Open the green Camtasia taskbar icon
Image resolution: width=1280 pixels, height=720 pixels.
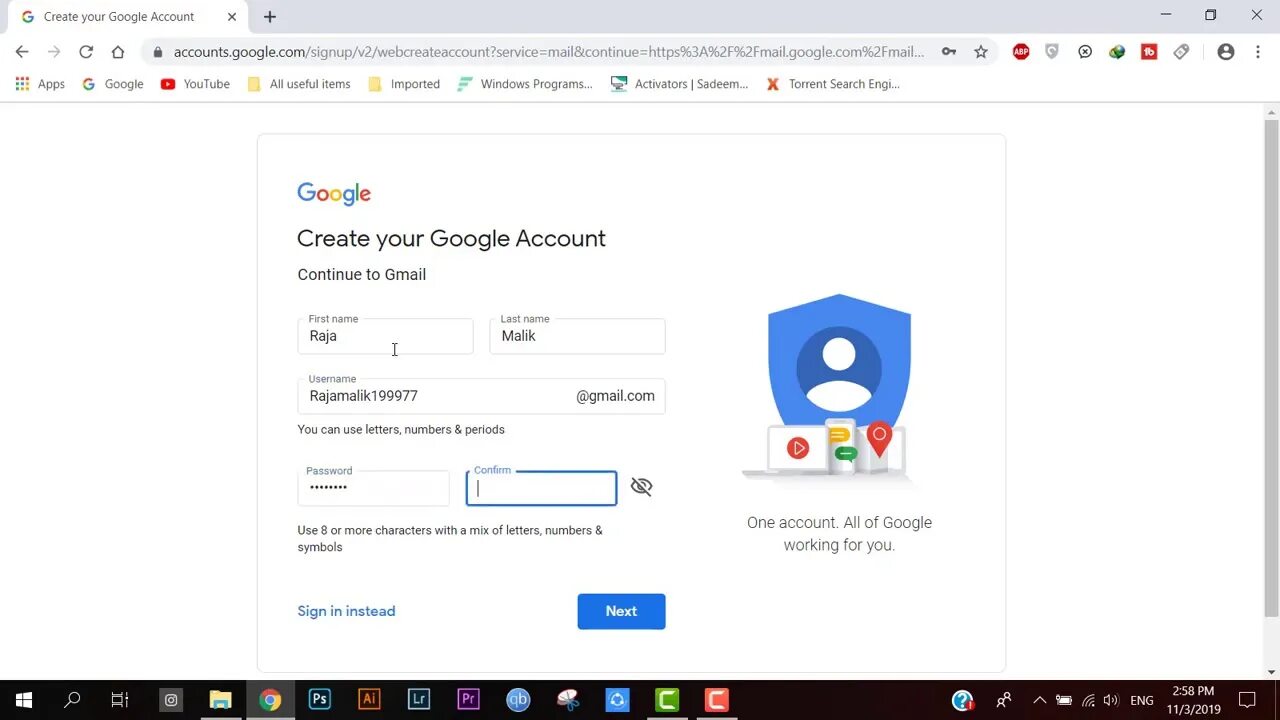click(x=667, y=700)
